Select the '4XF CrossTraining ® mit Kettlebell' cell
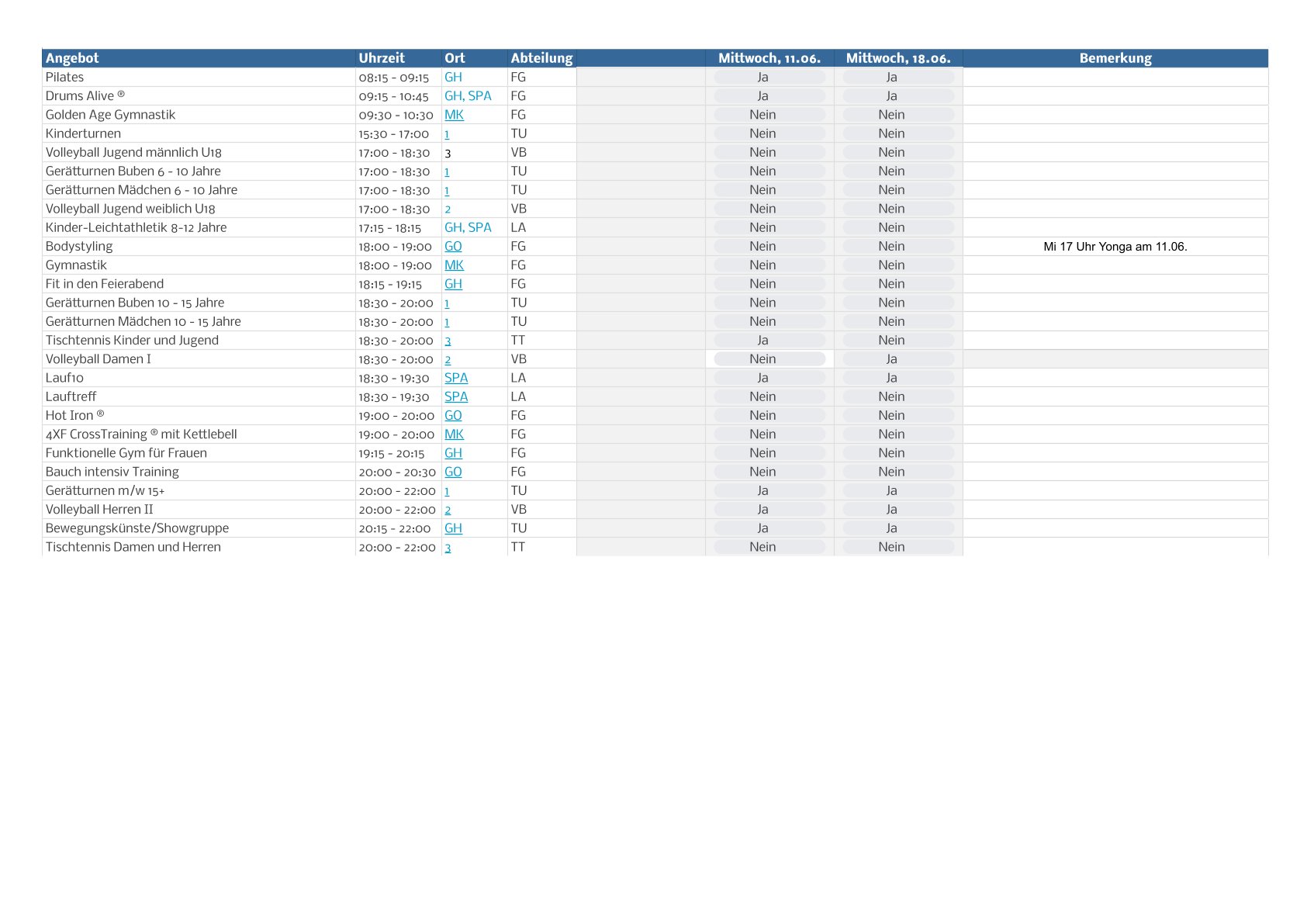Screen dimensions: 1307x924 199,434
